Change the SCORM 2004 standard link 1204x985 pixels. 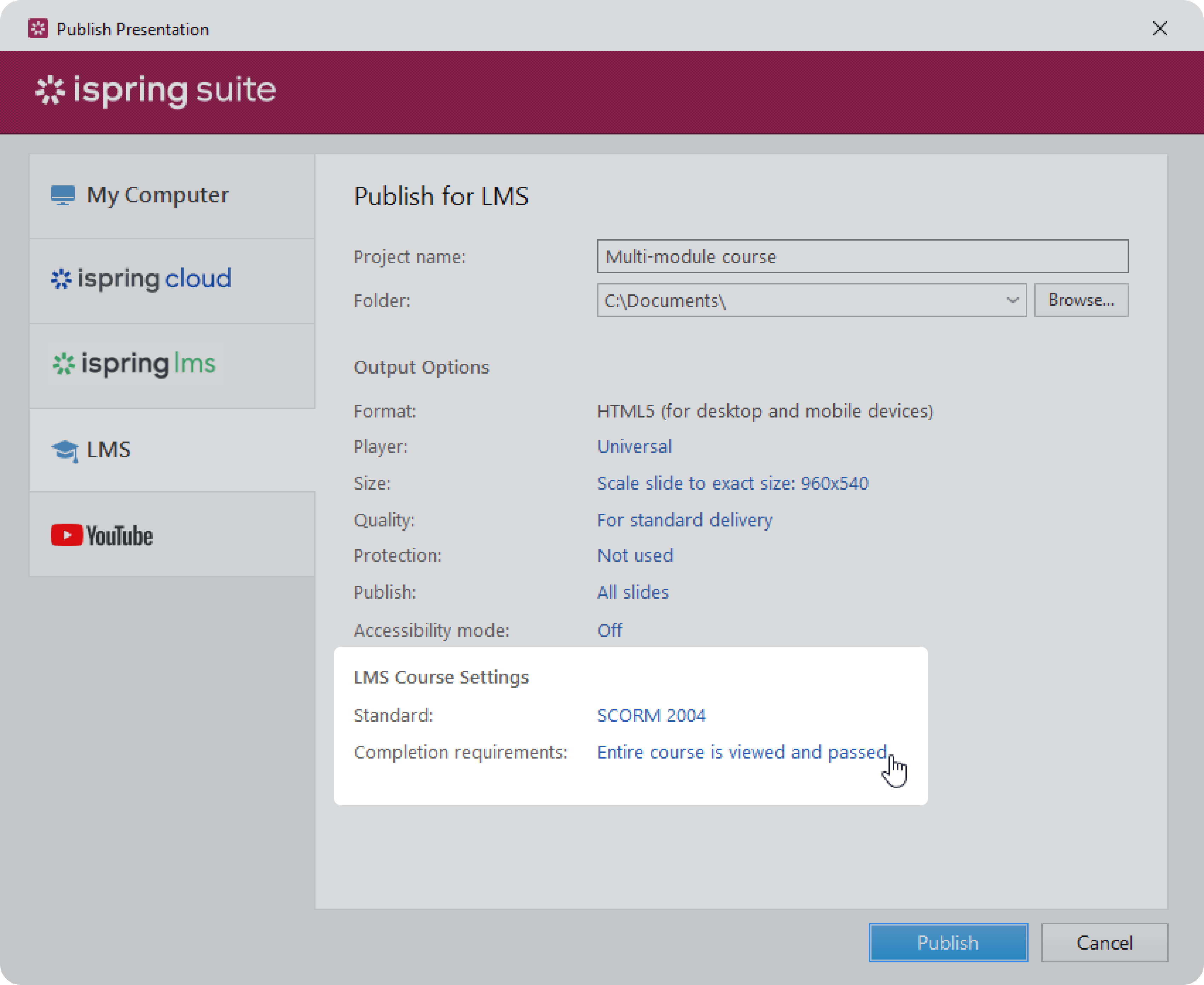click(x=651, y=715)
